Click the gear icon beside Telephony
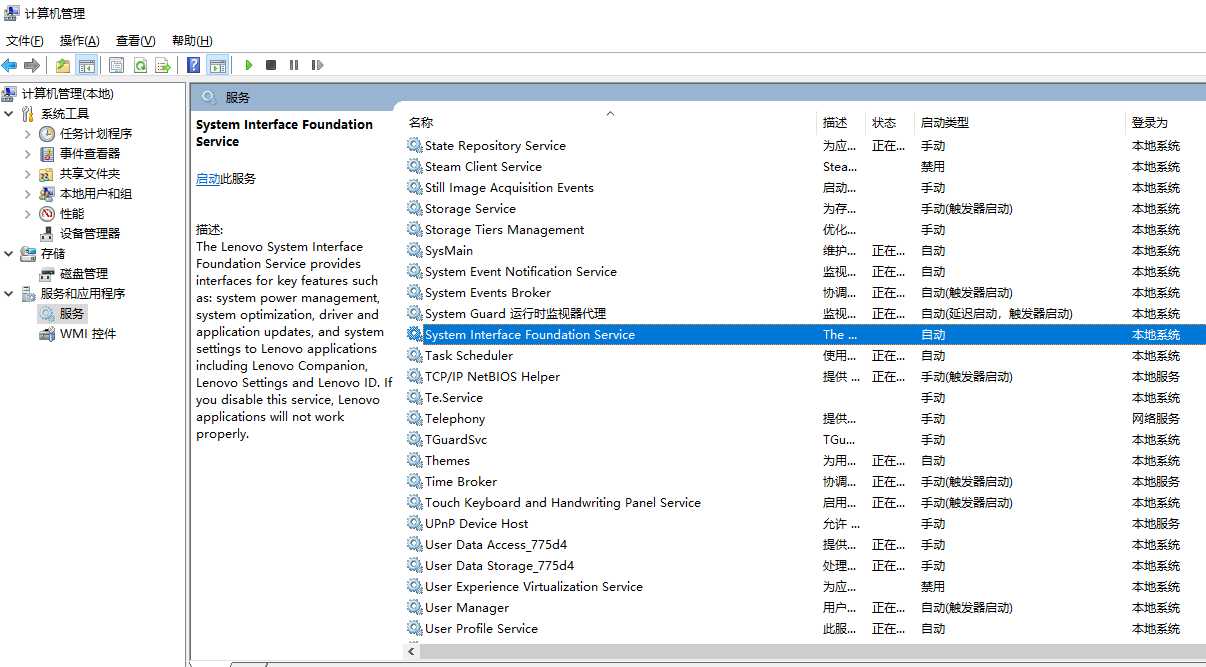 click(415, 419)
